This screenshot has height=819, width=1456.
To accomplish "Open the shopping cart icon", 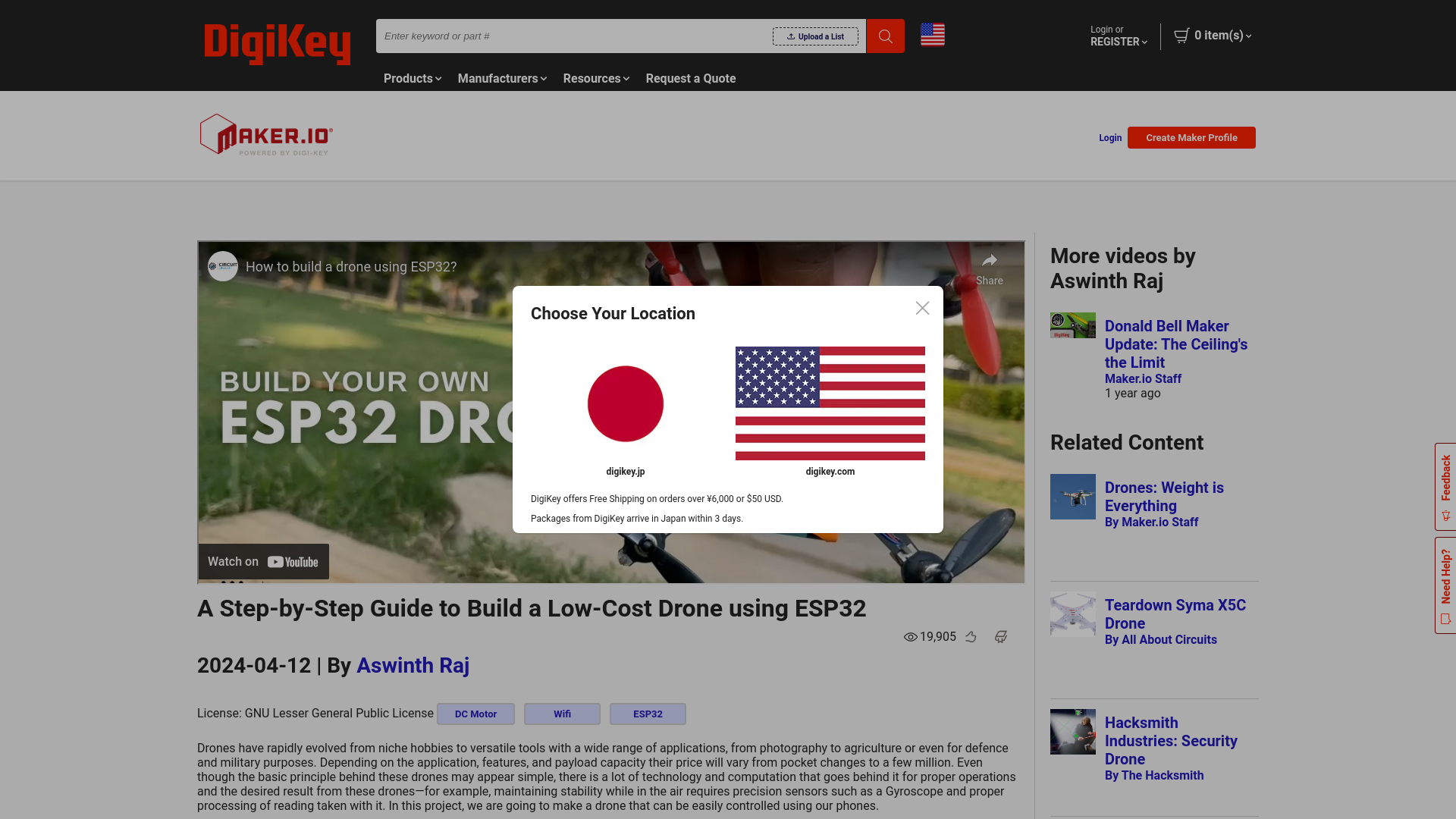I will point(1181,36).
